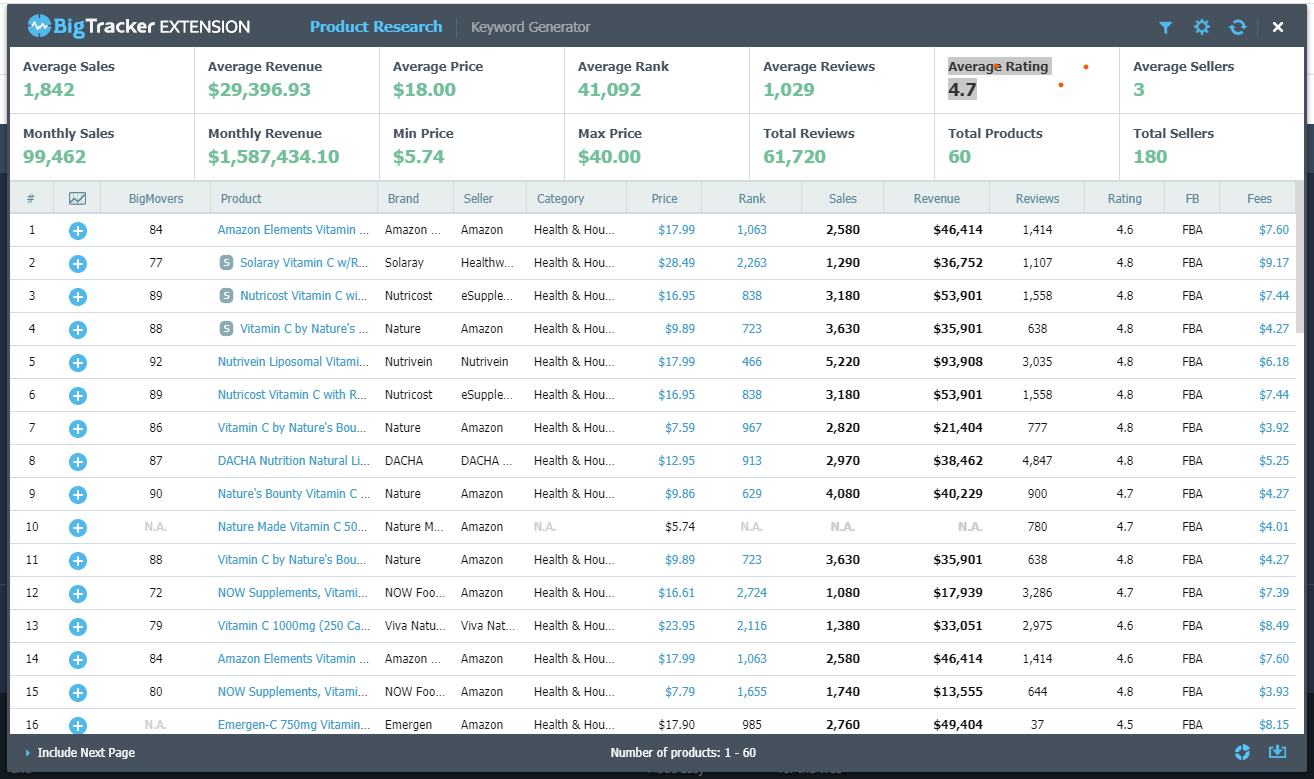Click the Monthly Revenue $1,587,434.10 stat
This screenshot has width=1314, height=779.
pyautogui.click(x=286, y=146)
